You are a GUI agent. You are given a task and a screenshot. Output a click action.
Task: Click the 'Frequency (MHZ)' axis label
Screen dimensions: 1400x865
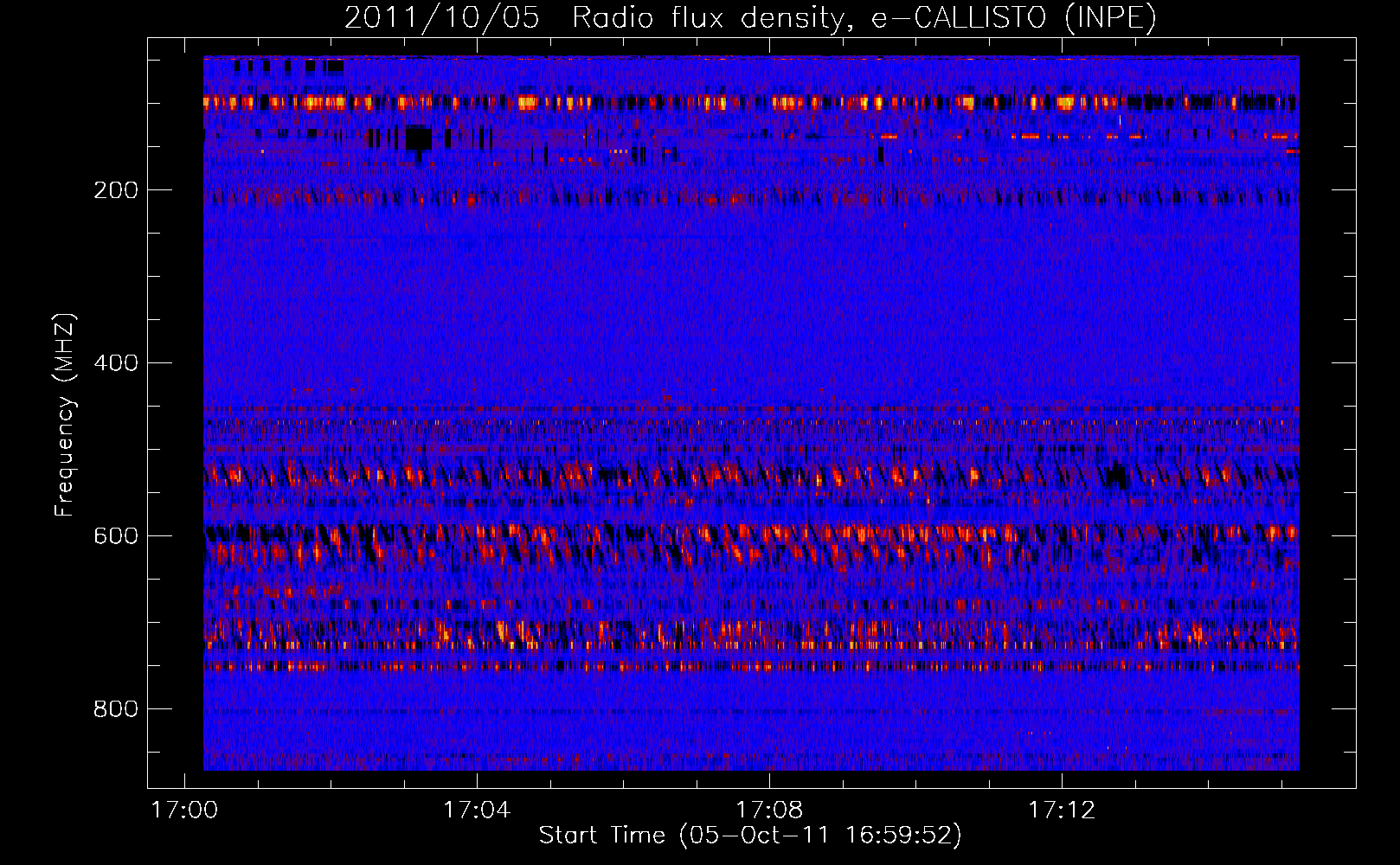(65, 415)
